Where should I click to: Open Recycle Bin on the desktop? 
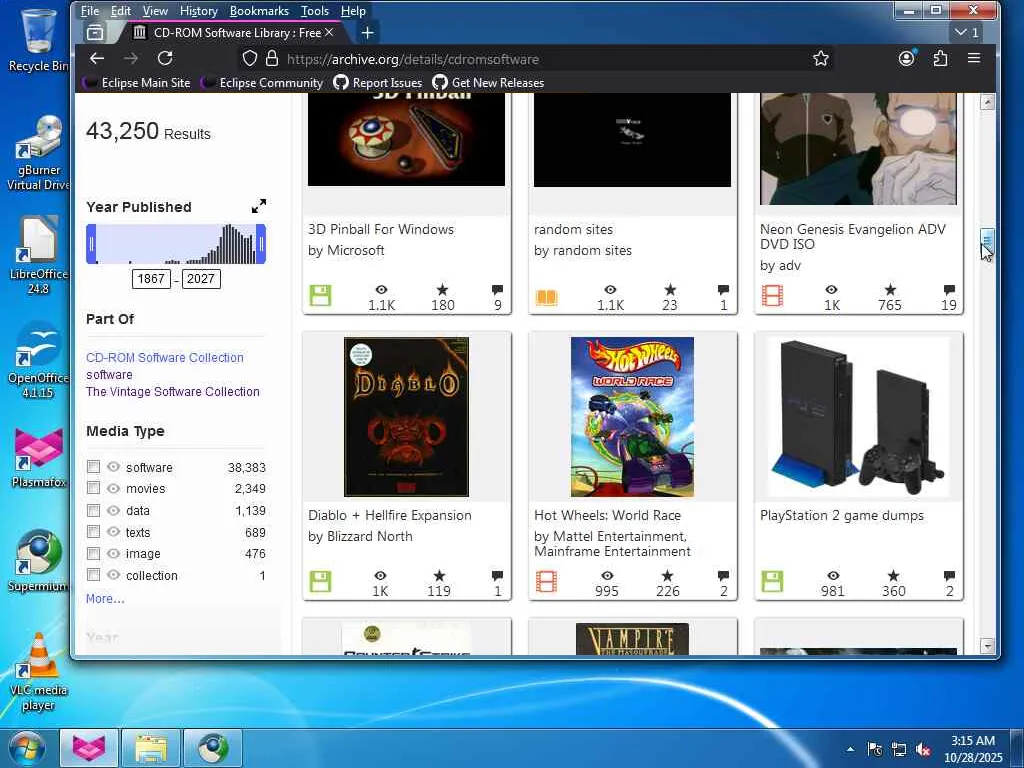(x=39, y=39)
